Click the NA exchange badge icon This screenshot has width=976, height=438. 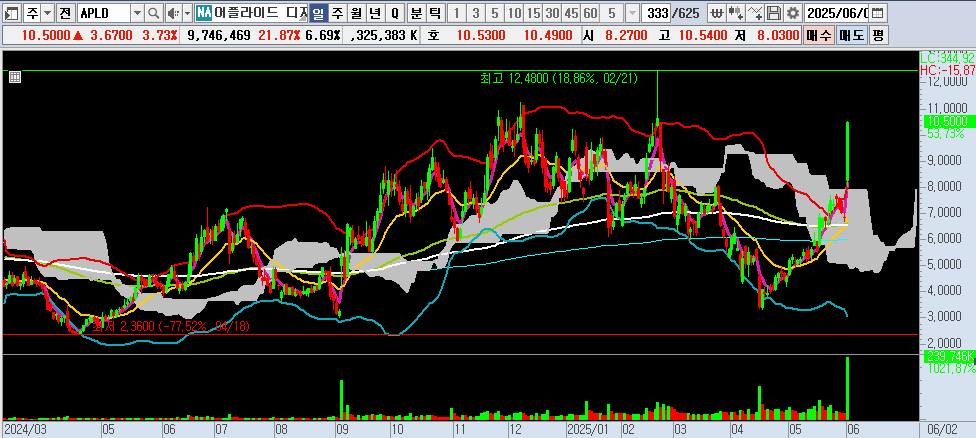click(x=204, y=12)
